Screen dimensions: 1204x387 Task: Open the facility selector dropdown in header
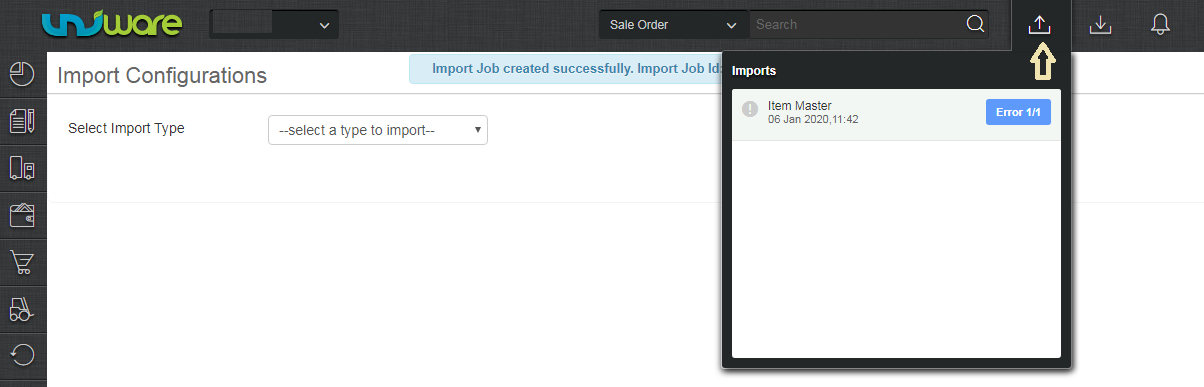(x=274, y=25)
